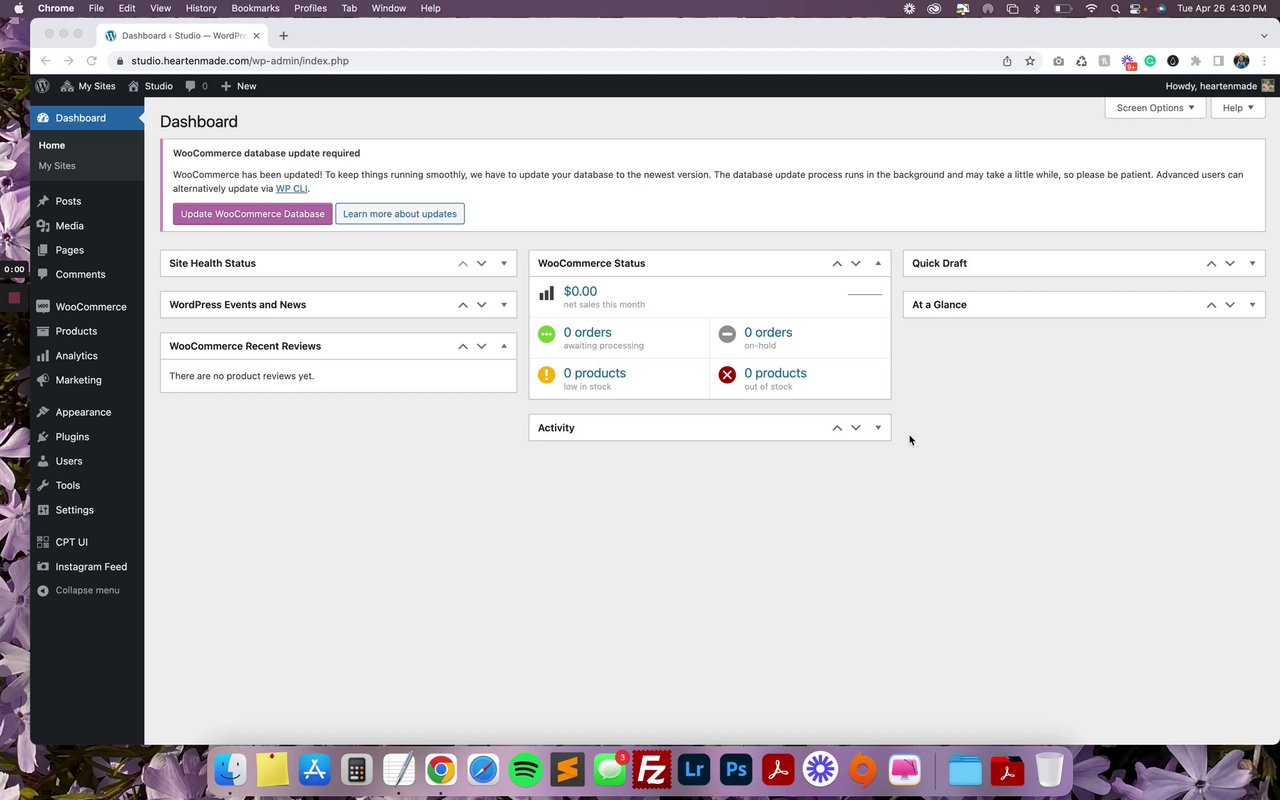This screenshot has height=800, width=1280.
Task: Expand the Screen Options panel
Action: coord(1155,108)
